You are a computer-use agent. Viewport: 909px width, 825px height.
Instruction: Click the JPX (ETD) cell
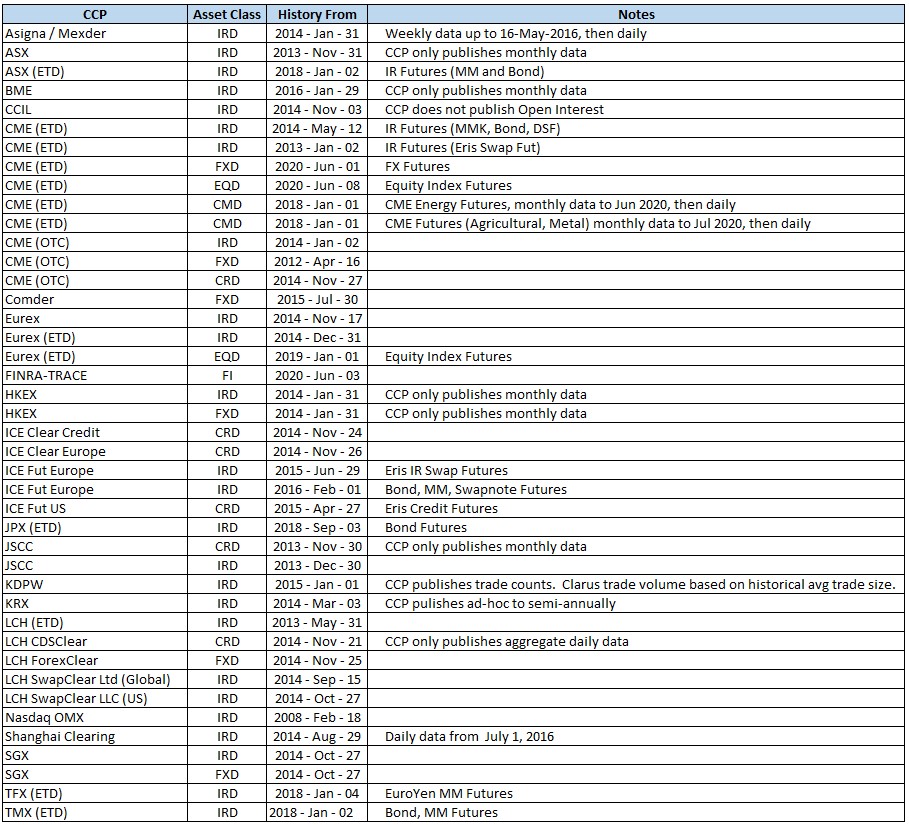pos(94,528)
